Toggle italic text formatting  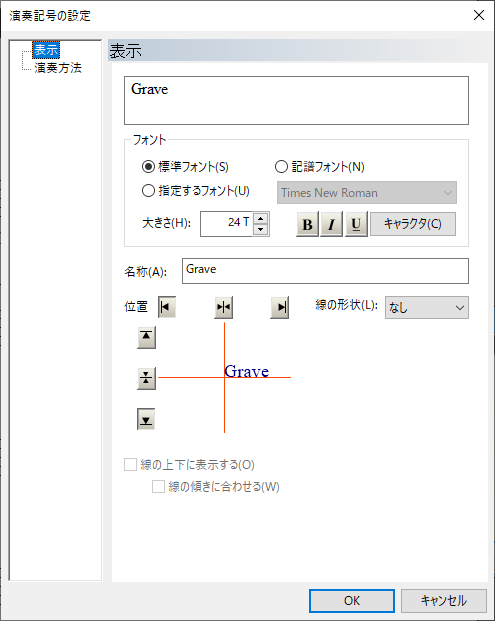click(331, 224)
